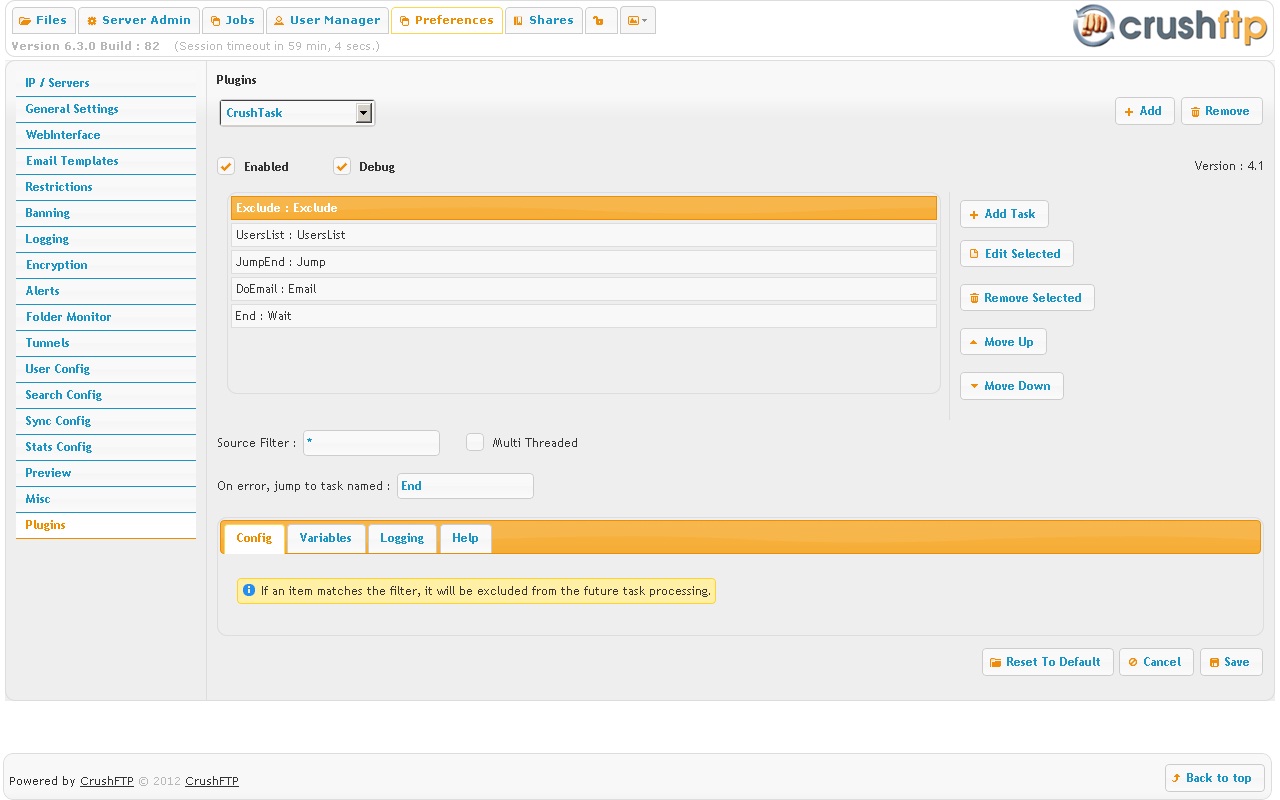Click the blue info icon in filter note
Image resolution: width=1280 pixels, height=800 pixels.
[x=249, y=590]
